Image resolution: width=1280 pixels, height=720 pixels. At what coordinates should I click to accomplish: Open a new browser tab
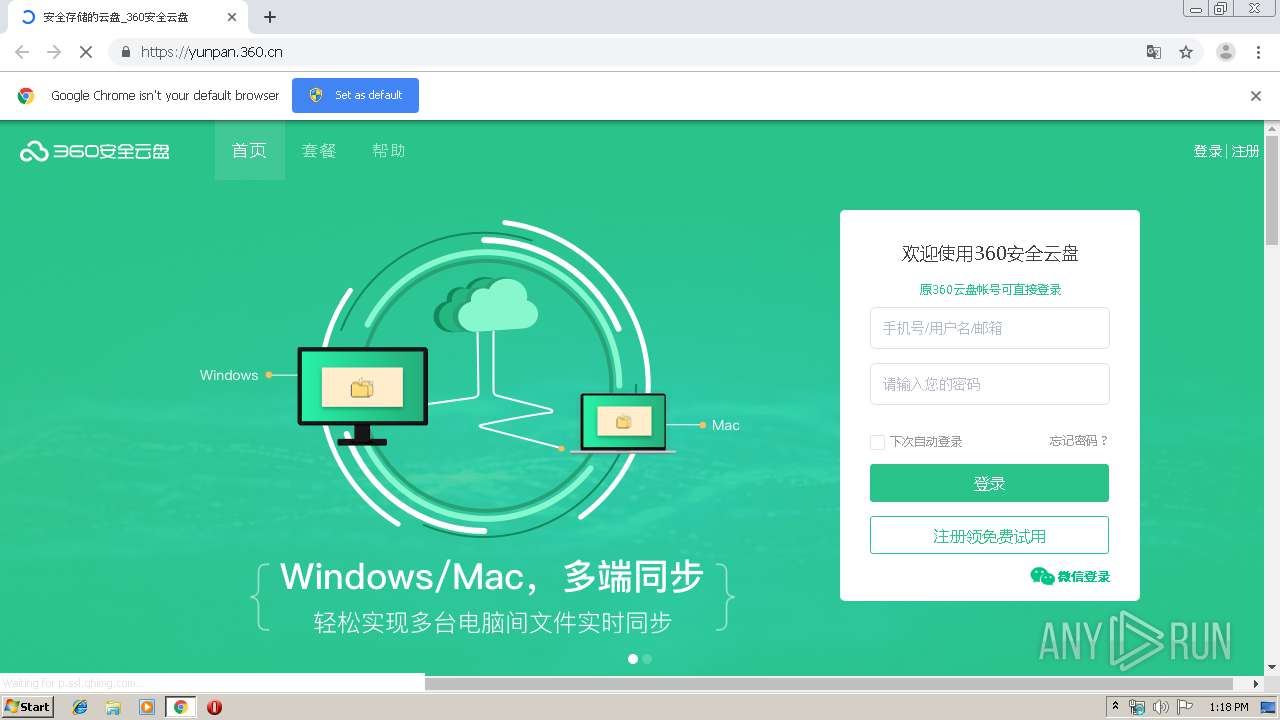click(270, 17)
